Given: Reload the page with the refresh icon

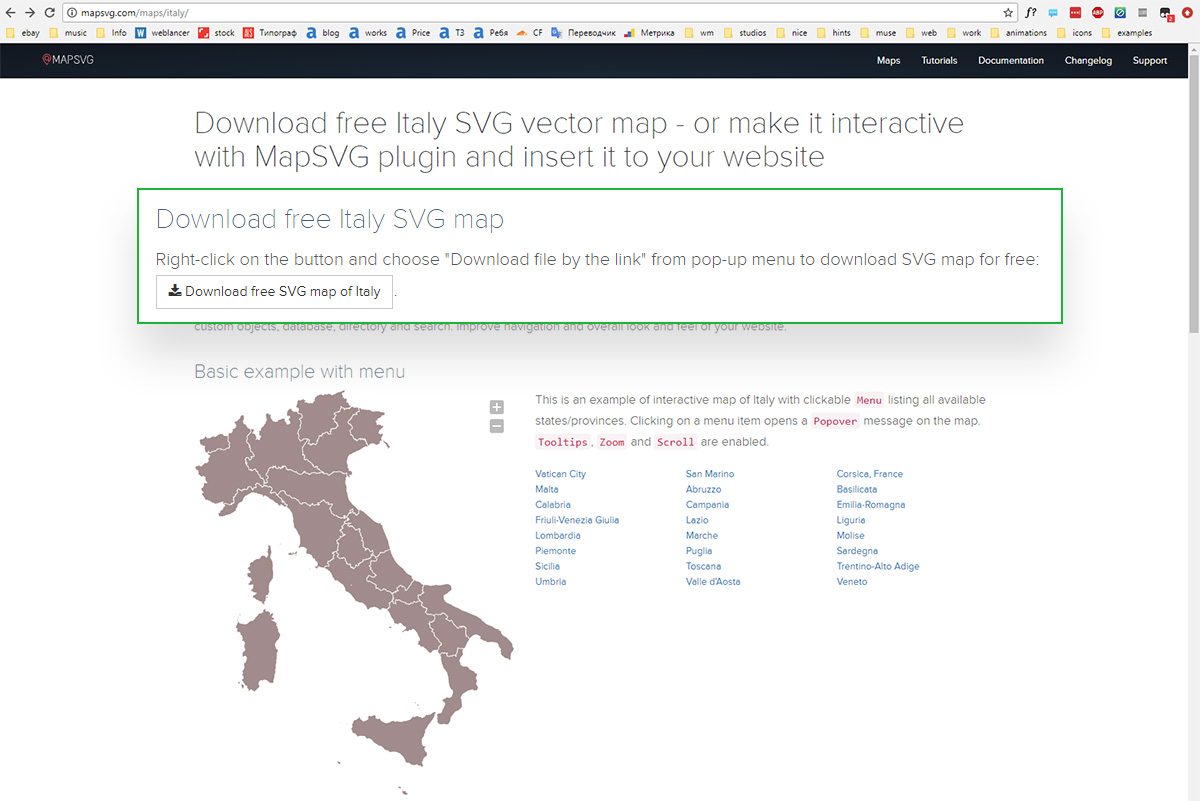Looking at the screenshot, I should click(49, 13).
